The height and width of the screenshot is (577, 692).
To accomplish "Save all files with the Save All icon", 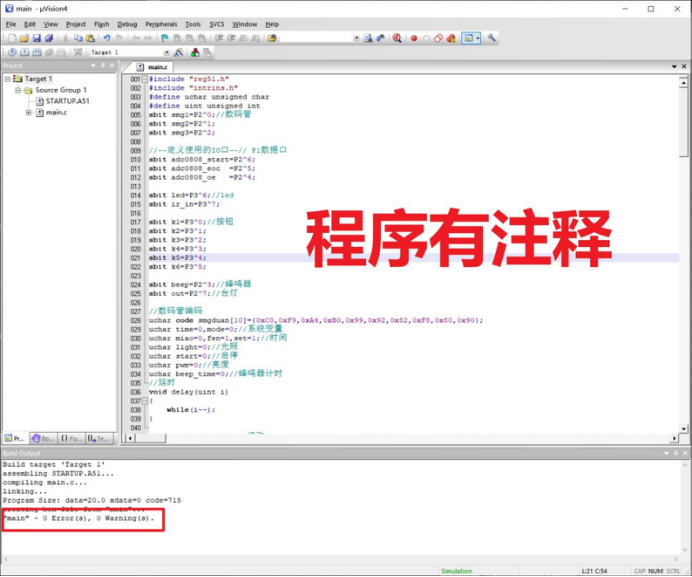I will 49,38.
